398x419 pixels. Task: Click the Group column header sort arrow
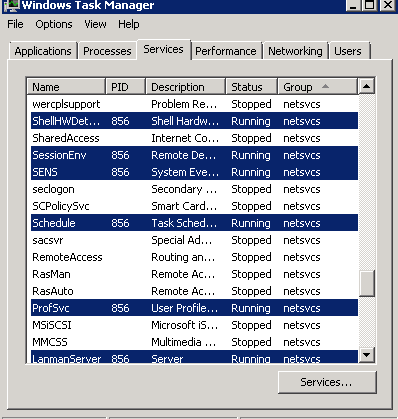[326, 87]
